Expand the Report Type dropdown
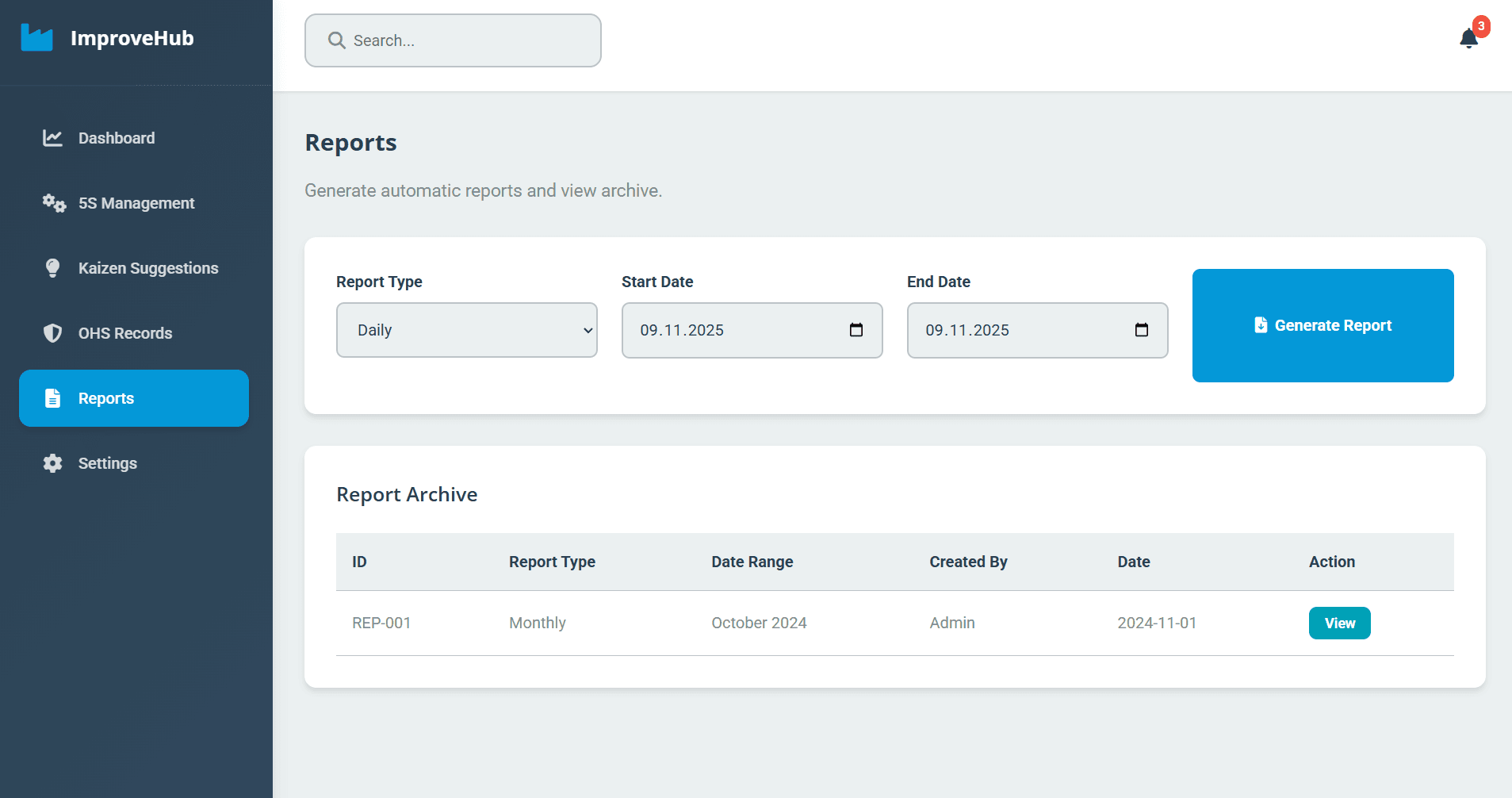This screenshot has width=1512, height=798. pos(466,330)
